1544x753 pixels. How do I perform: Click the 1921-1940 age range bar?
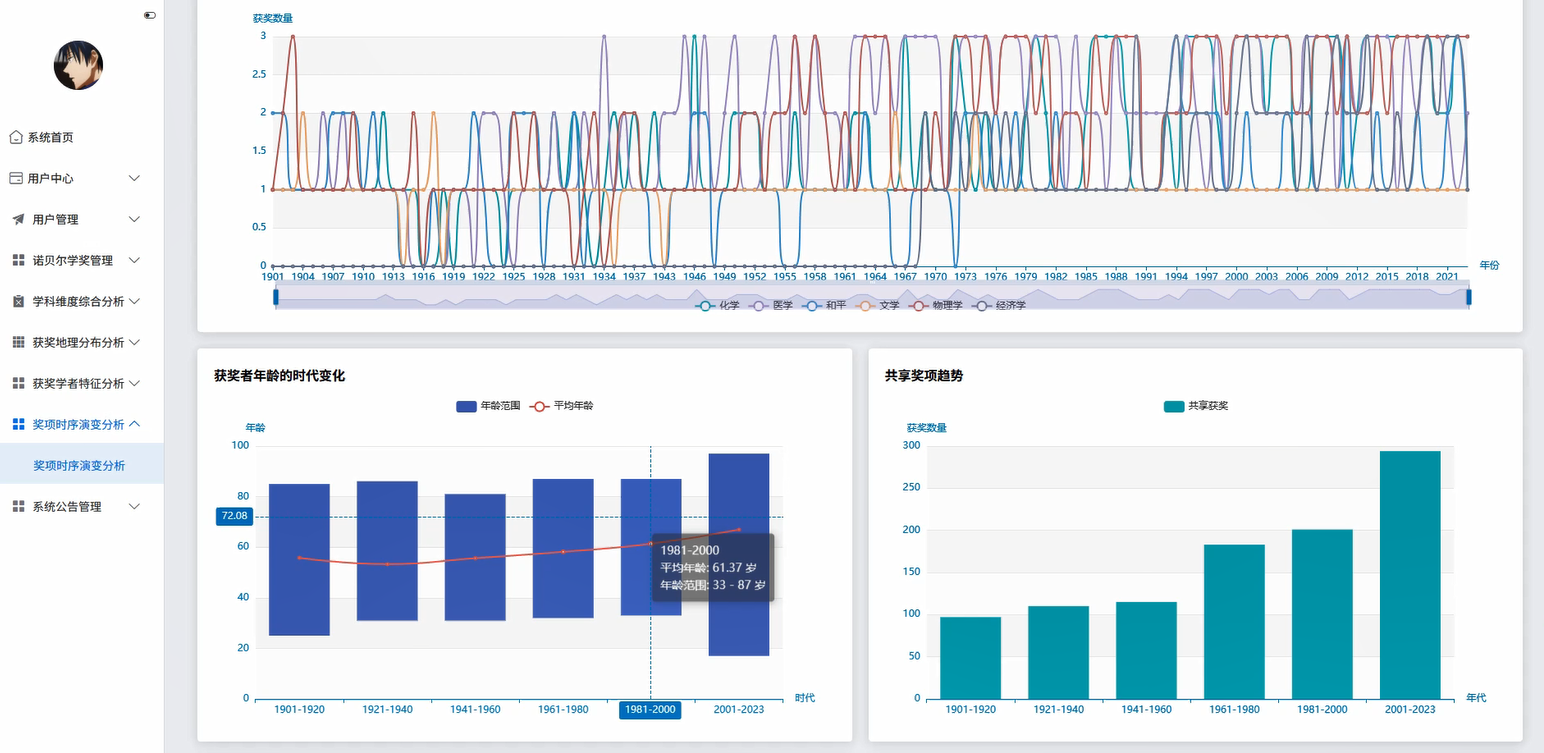(387, 551)
